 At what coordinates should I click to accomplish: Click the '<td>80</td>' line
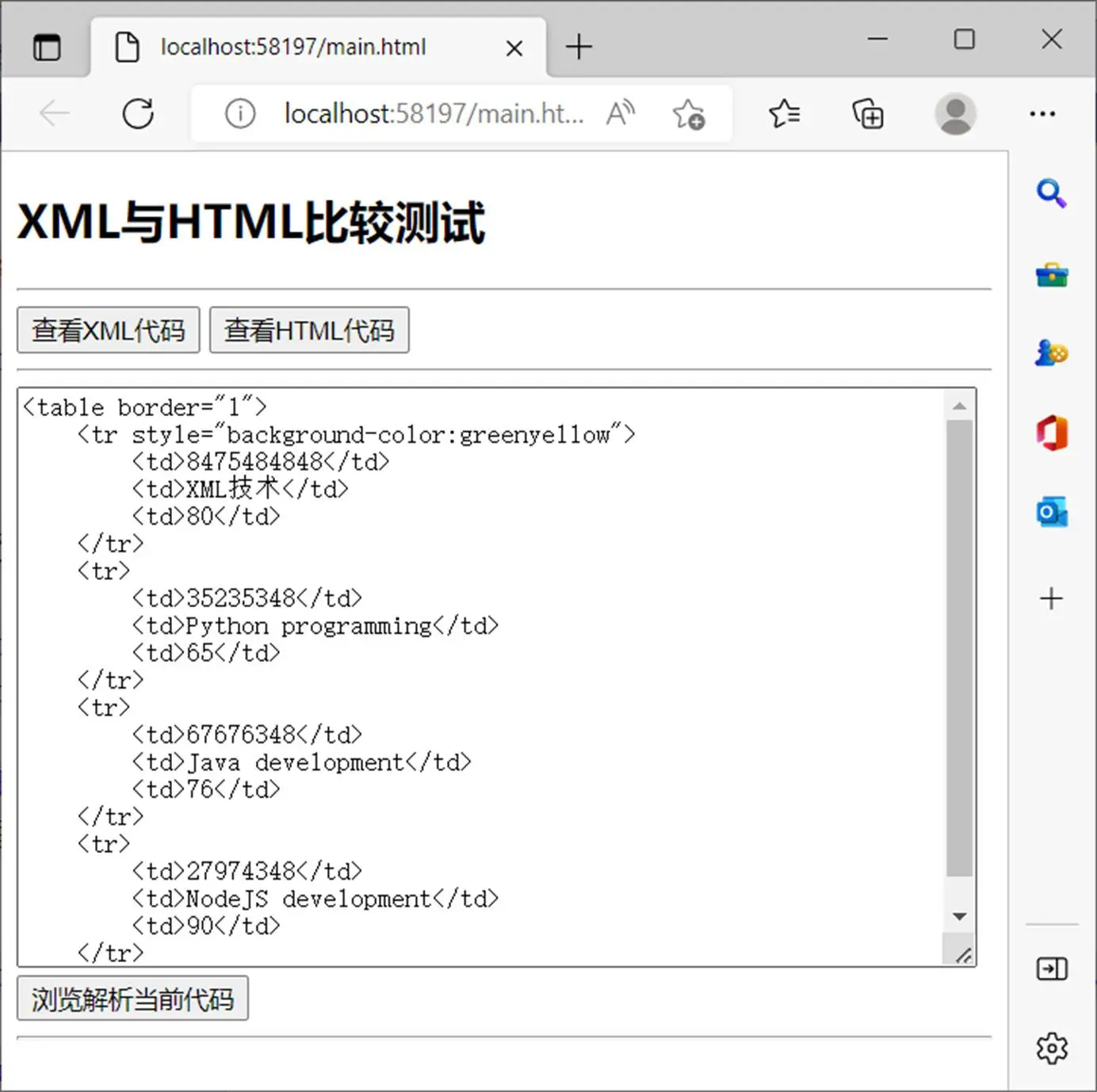206,517
